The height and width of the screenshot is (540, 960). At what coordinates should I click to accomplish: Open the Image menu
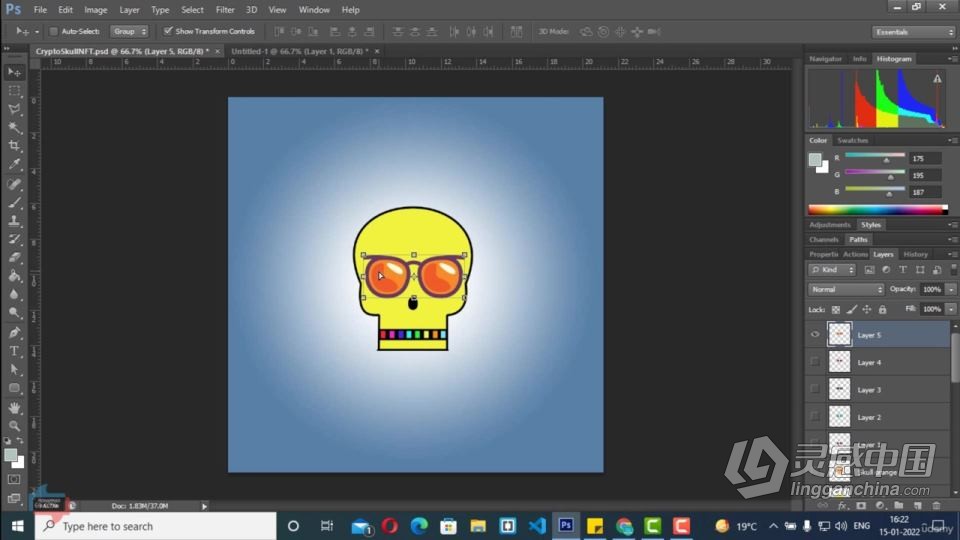[96, 10]
